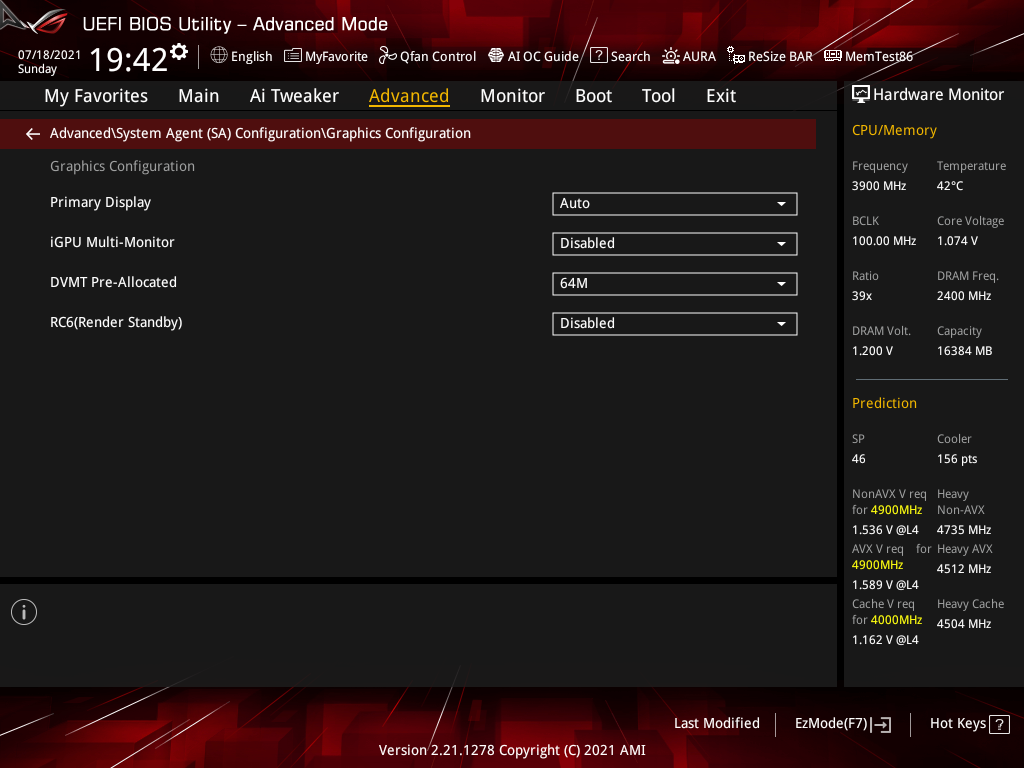
Task: Click the information icon near bottom left
Action: (x=23, y=611)
